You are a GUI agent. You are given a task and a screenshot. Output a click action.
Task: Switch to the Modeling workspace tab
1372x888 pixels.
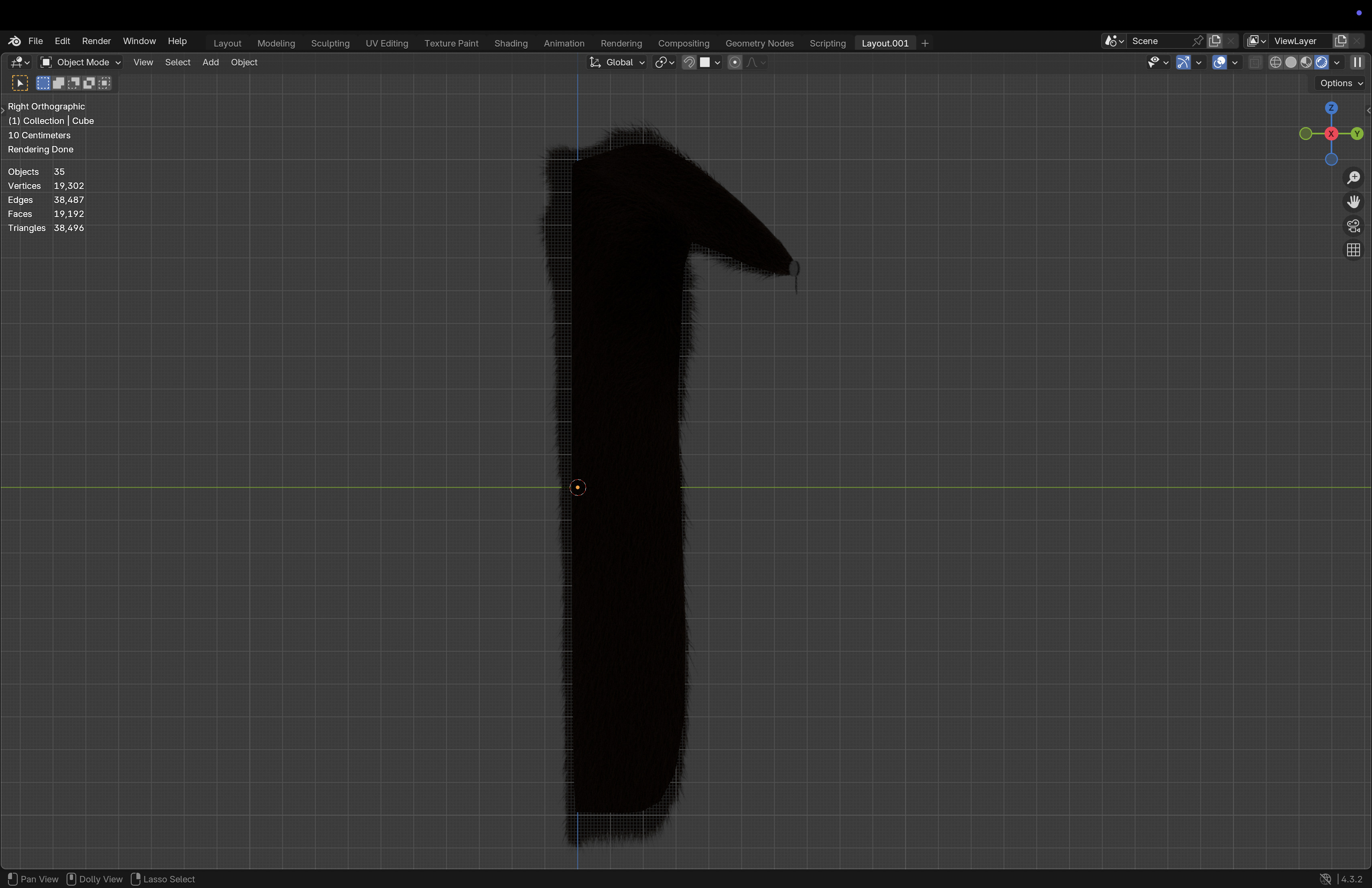tap(276, 43)
